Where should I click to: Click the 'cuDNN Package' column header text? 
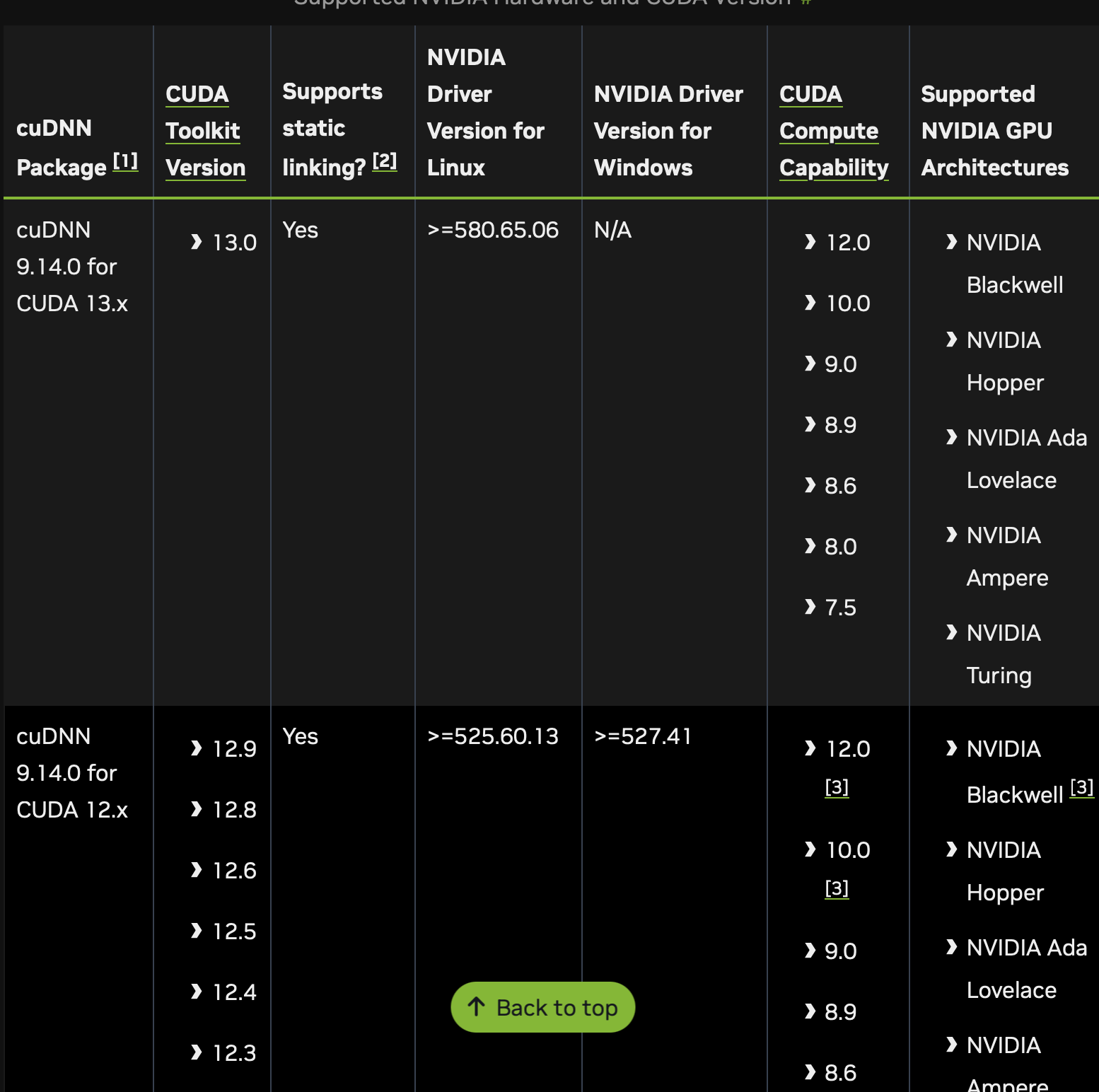point(62,148)
